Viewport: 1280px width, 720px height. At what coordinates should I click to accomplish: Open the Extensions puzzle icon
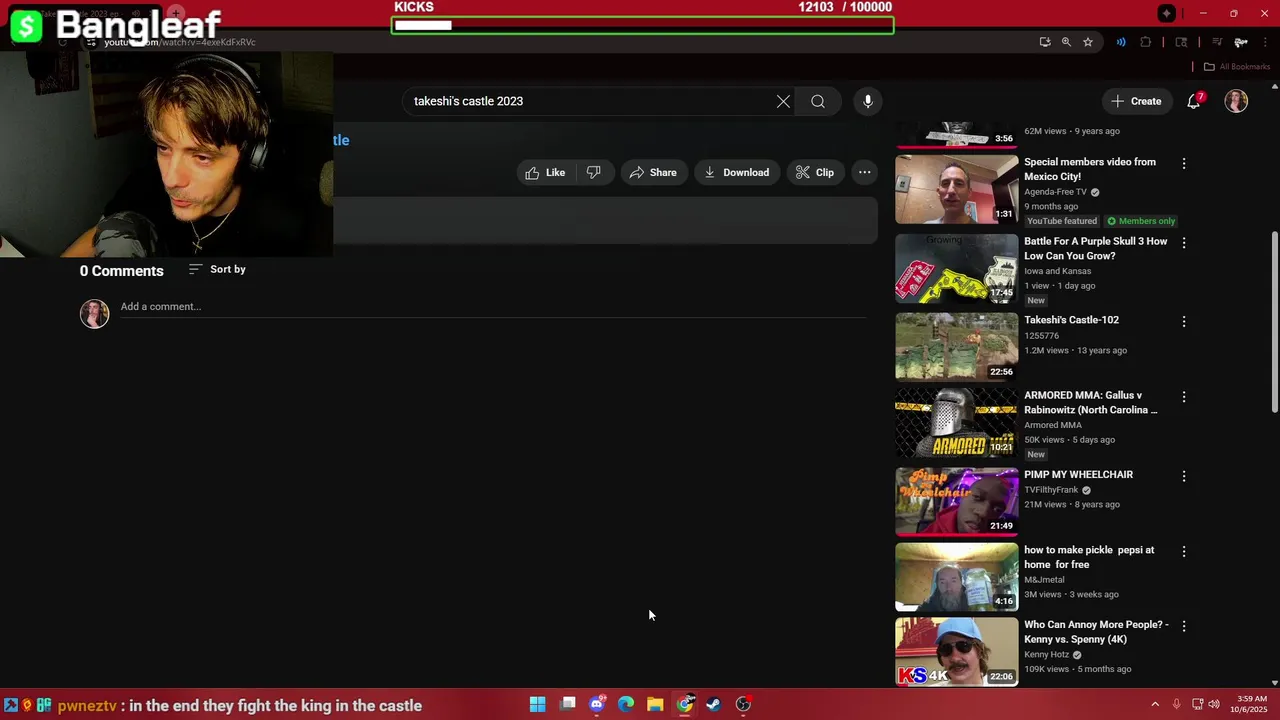[1146, 42]
